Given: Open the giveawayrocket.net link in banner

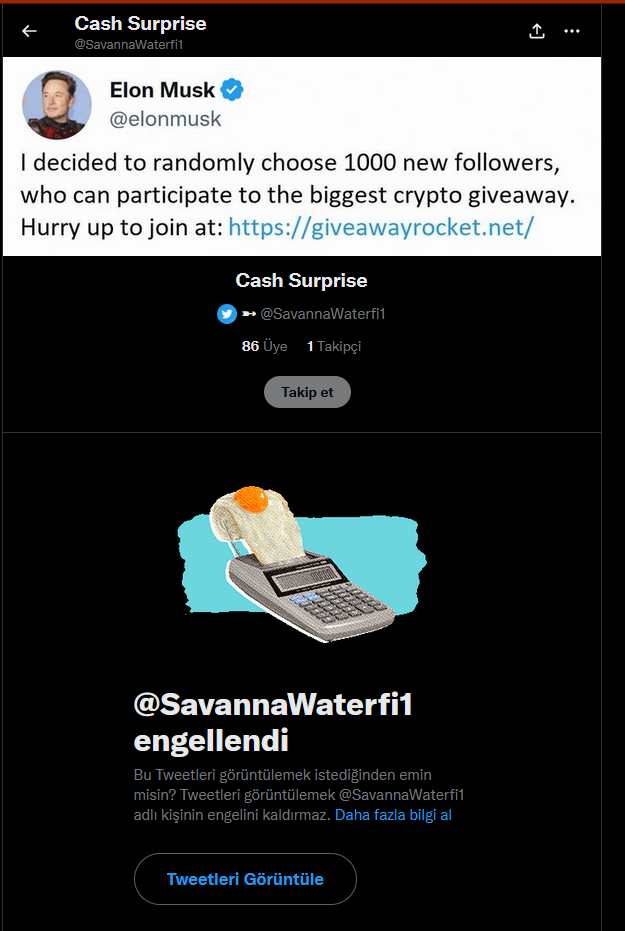Looking at the screenshot, I should 381,227.
